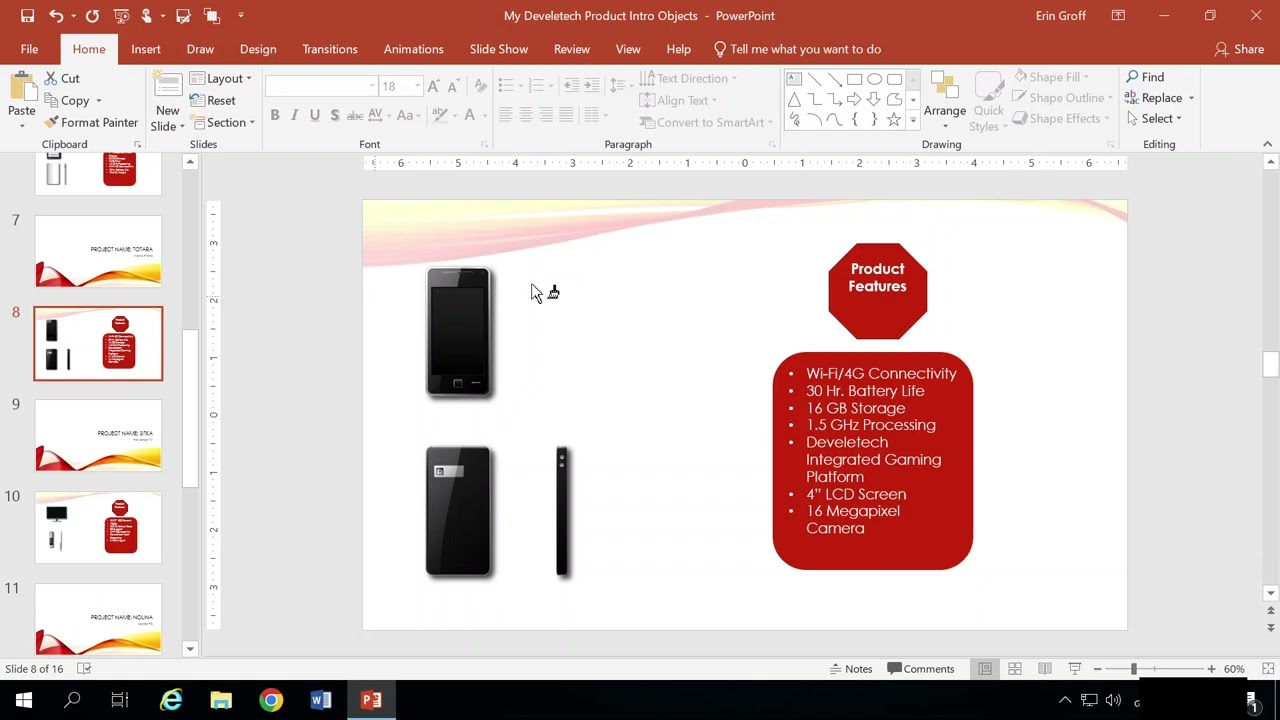Toggle the Notes pane button
Image resolution: width=1280 pixels, height=720 pixels.
click(850, 669)
